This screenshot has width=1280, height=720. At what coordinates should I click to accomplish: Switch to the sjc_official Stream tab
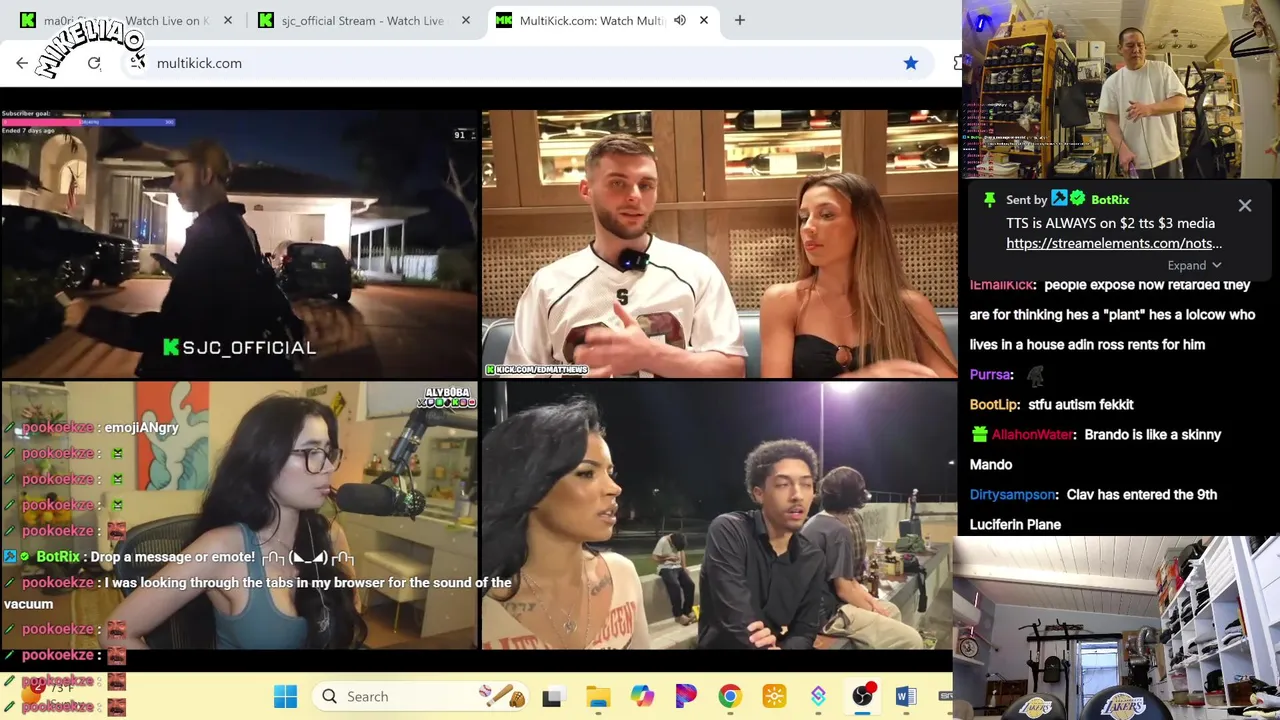[x=362, y=20]
